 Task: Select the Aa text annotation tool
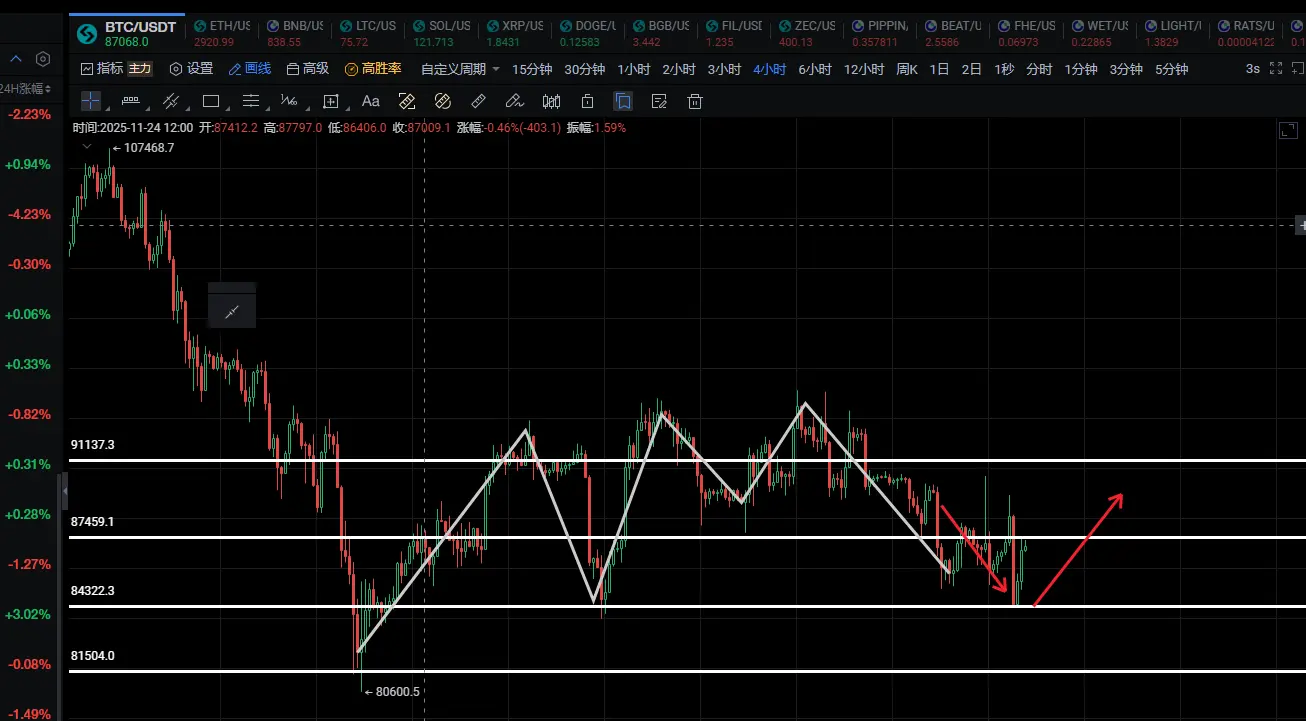370,101
